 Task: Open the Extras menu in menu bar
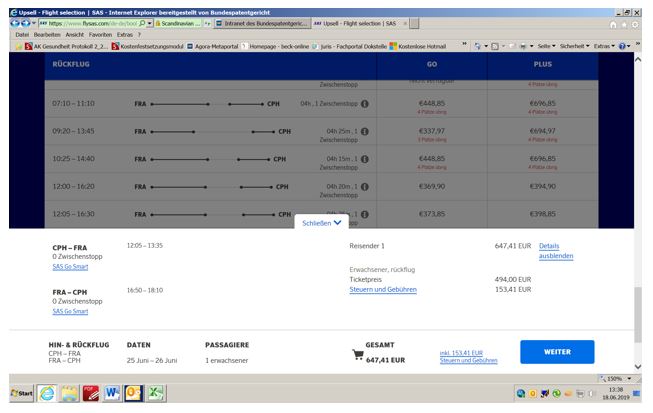click(125, 35)
